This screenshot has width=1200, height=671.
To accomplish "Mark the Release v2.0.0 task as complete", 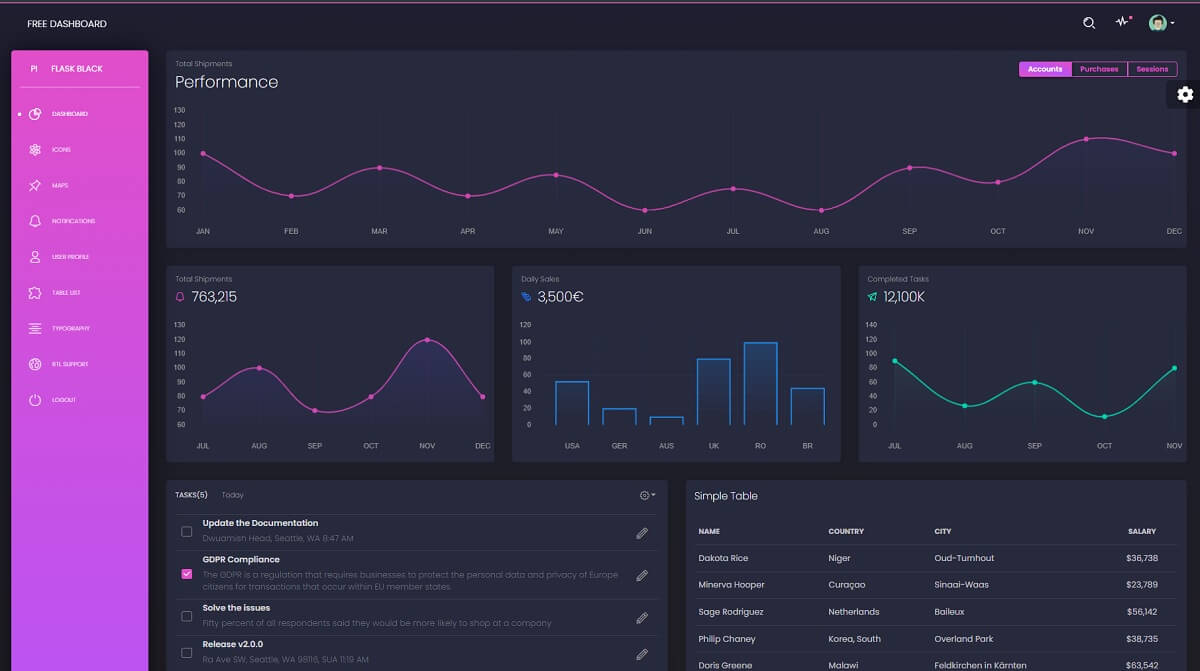I will (x=186, y=652).
